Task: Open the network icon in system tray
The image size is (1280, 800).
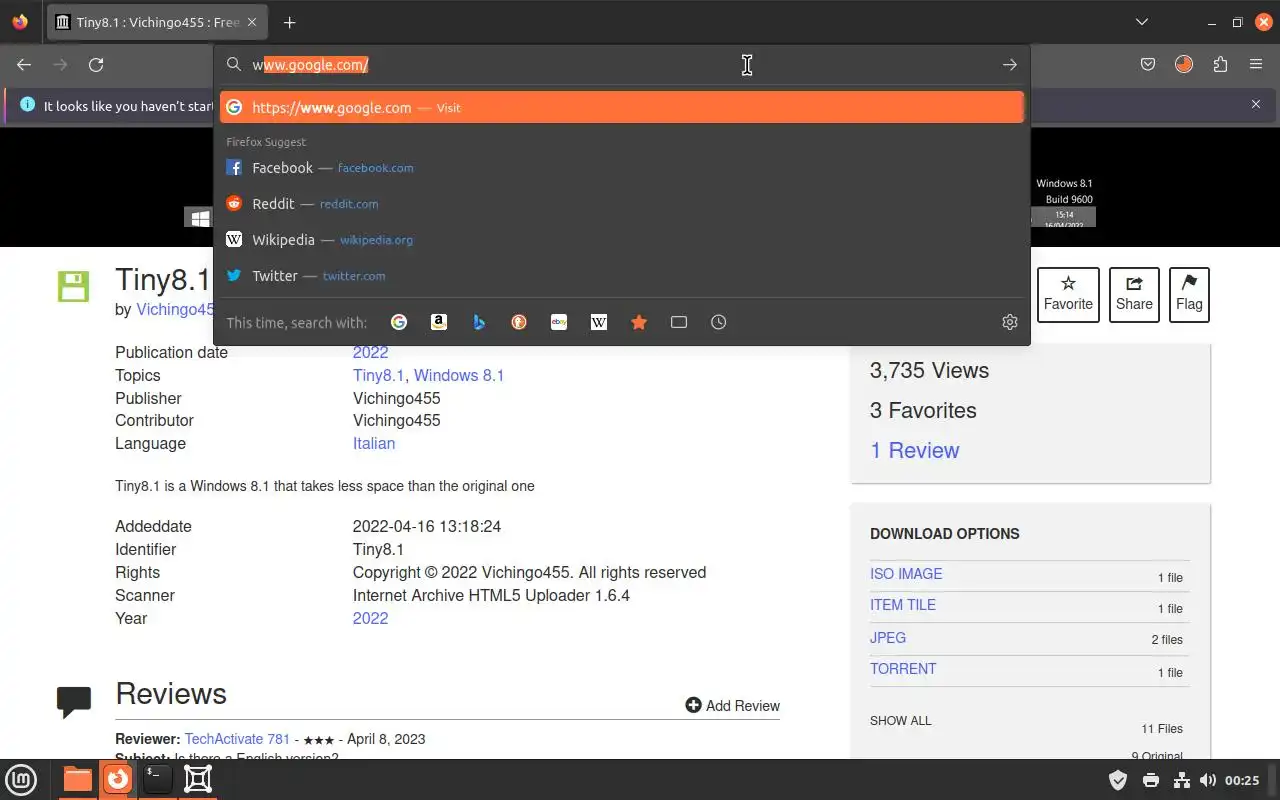Action: [1180, 780]
